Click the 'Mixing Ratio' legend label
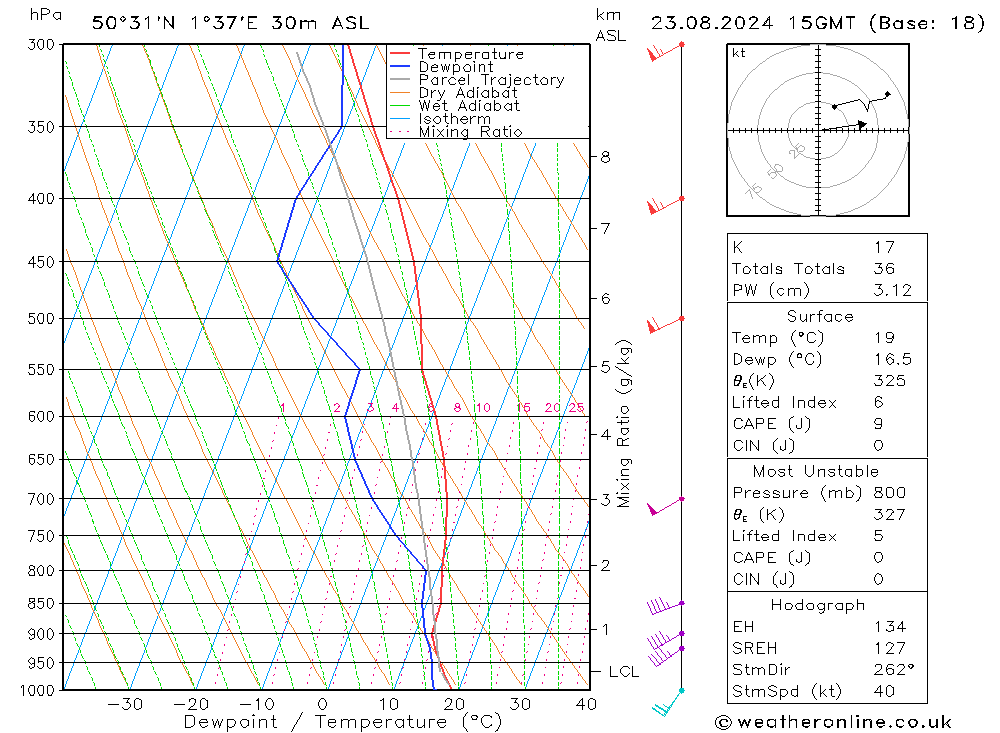1000x733 pixels. pos(470,132)
